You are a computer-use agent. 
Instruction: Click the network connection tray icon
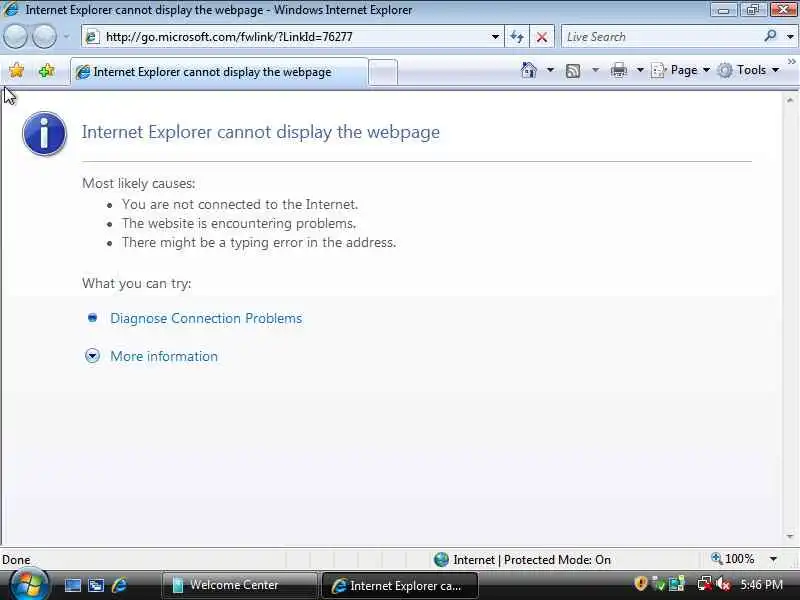tap(677, 584)
